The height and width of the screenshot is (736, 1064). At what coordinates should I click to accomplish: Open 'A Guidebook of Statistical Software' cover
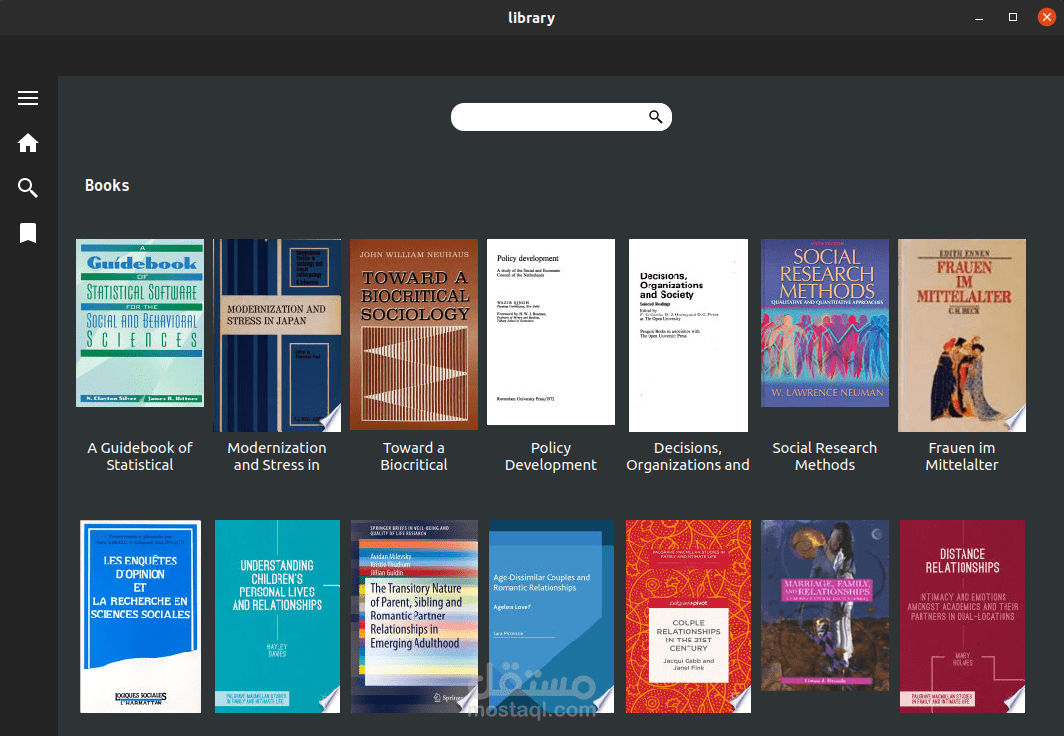[x=140, y=323]
